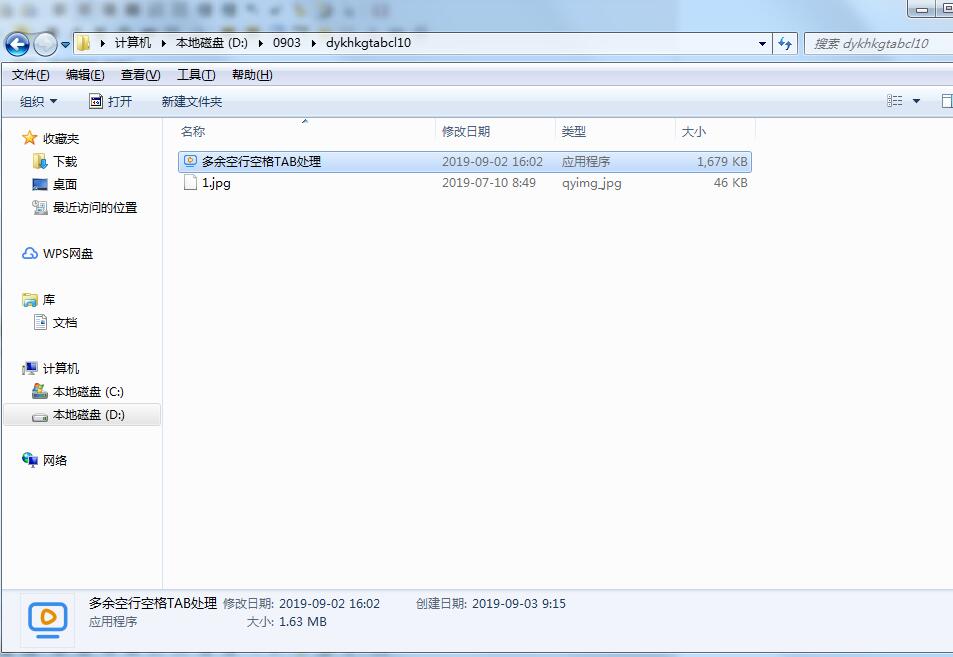Expand the arrow after 0903 breadcrumb
Viewport: 953px width, 657px height.
click(314, 43)
